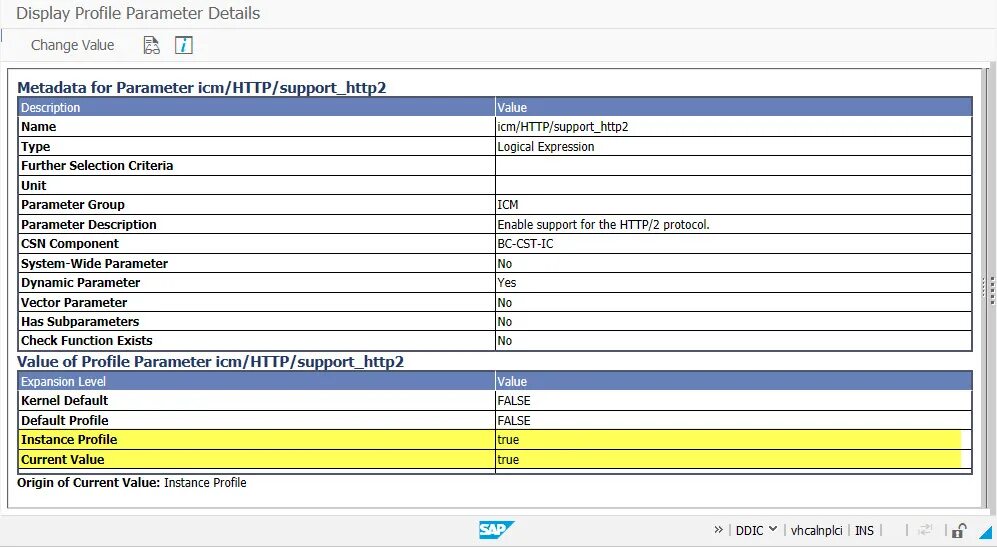Click the padlock icon in status bar

click(959, 530)
